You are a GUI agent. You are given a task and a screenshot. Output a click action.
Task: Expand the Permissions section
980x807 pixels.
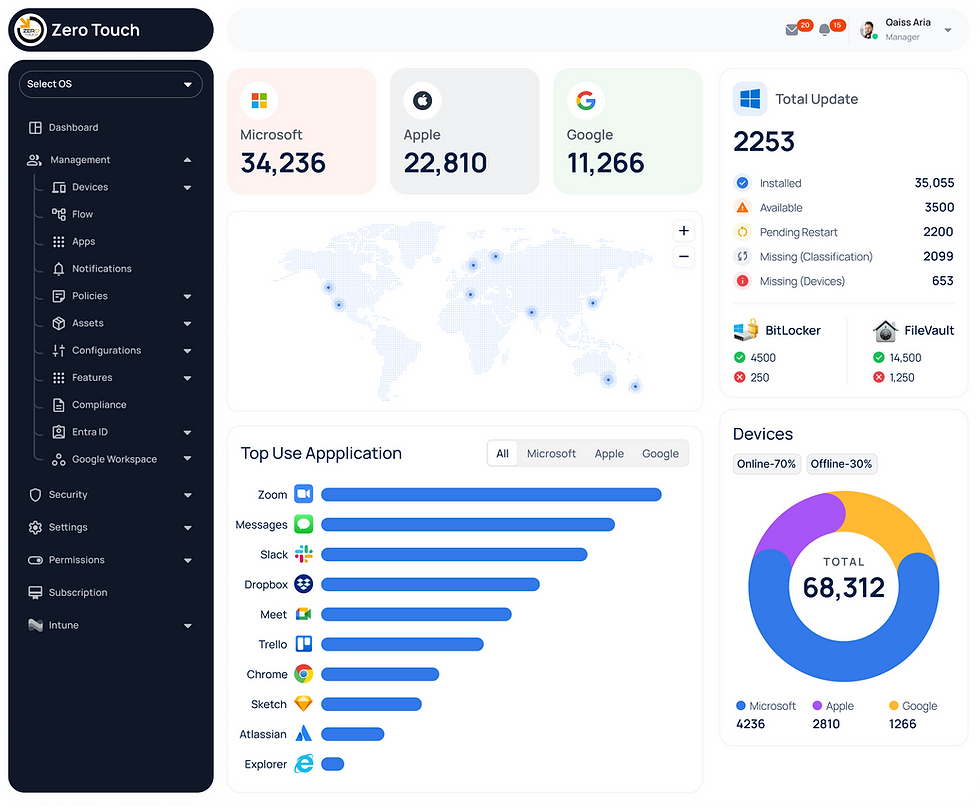(x=188, y=561)
